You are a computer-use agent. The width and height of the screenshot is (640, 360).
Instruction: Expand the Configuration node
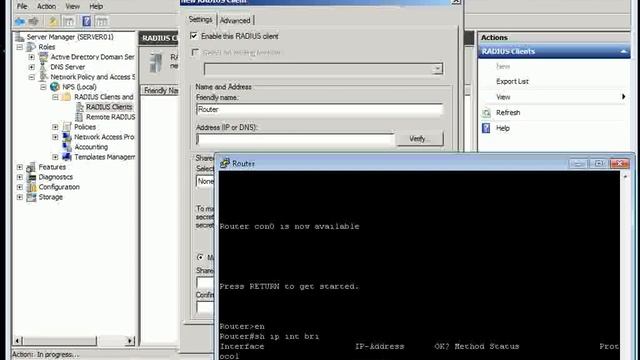click(20, 187)
